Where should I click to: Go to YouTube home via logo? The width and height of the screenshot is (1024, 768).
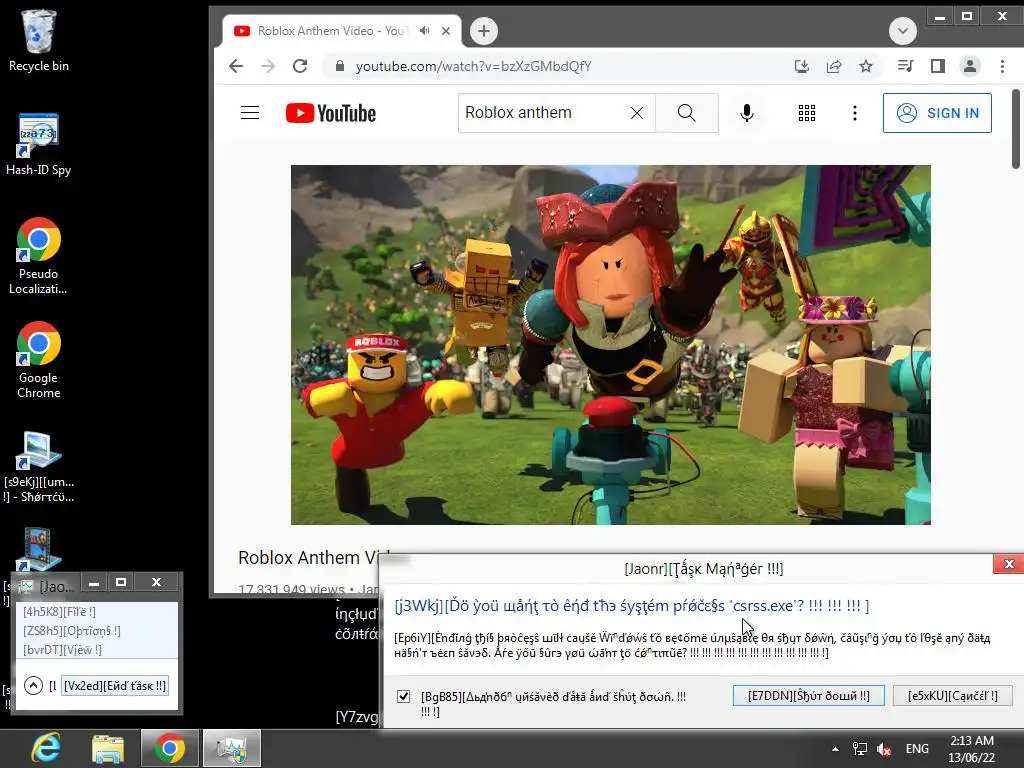(x=331, y=113)
